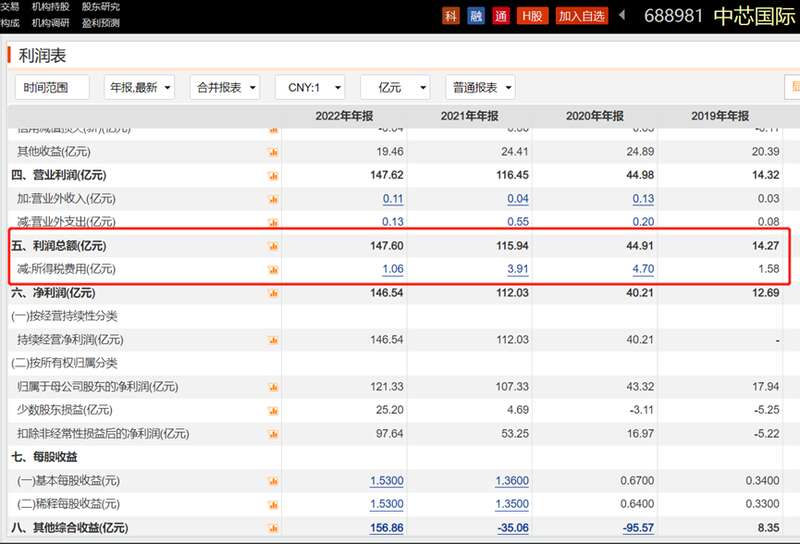Select the 2020年年报 column header
800x544 pixels.
pyautogui.click(x=595, y=116)
